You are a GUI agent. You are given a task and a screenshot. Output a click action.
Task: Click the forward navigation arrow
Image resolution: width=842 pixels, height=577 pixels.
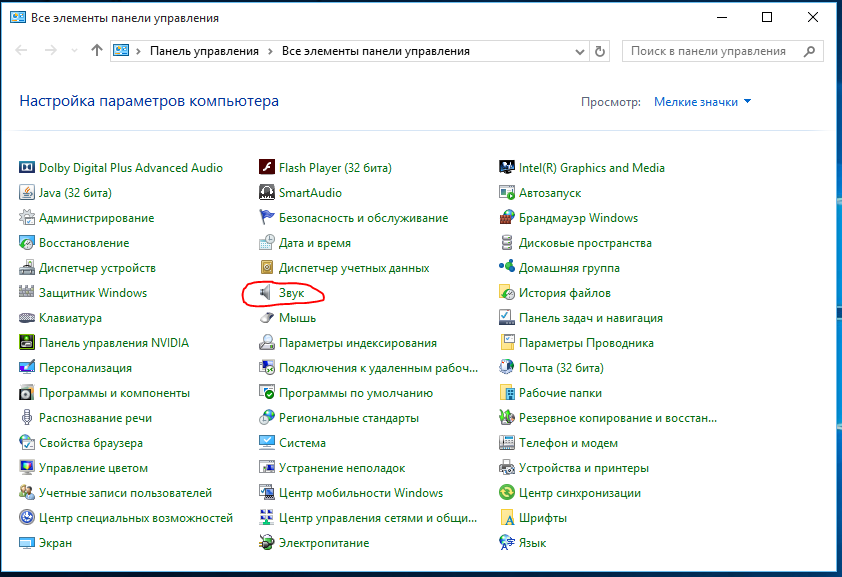coord(50,50)
